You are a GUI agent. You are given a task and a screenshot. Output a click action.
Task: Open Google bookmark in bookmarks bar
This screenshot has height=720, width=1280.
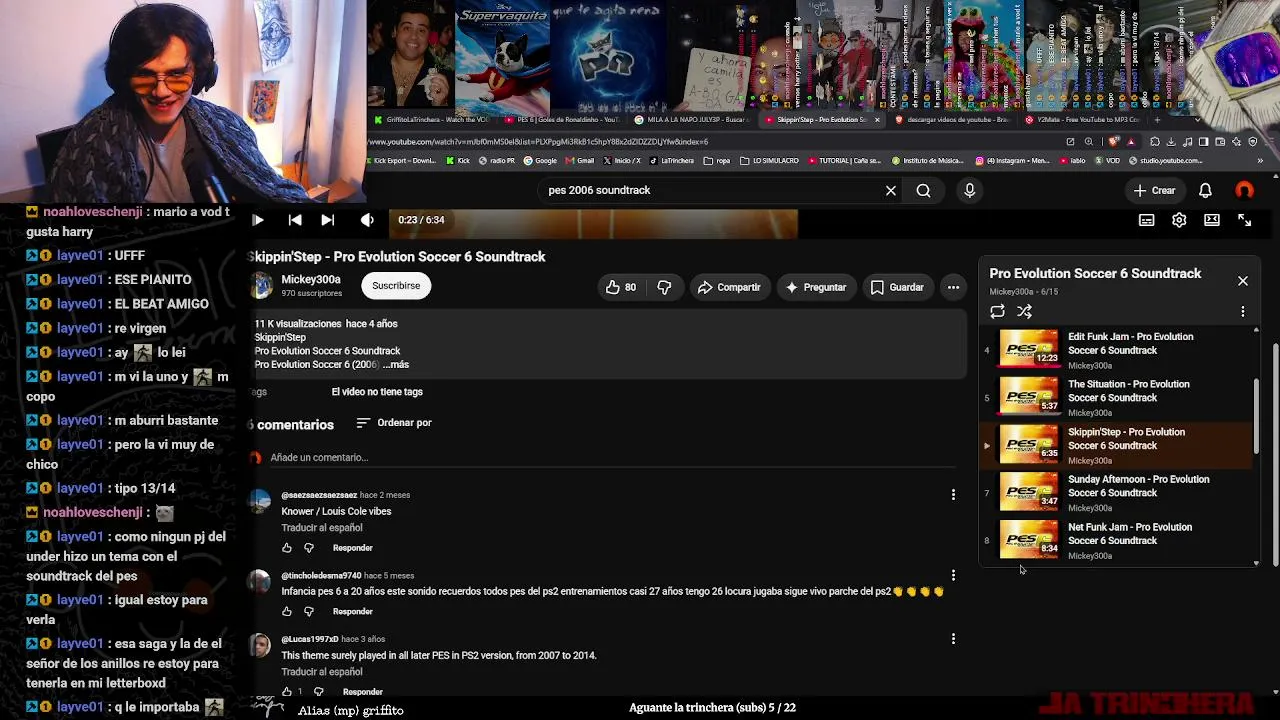pos(540,160)
